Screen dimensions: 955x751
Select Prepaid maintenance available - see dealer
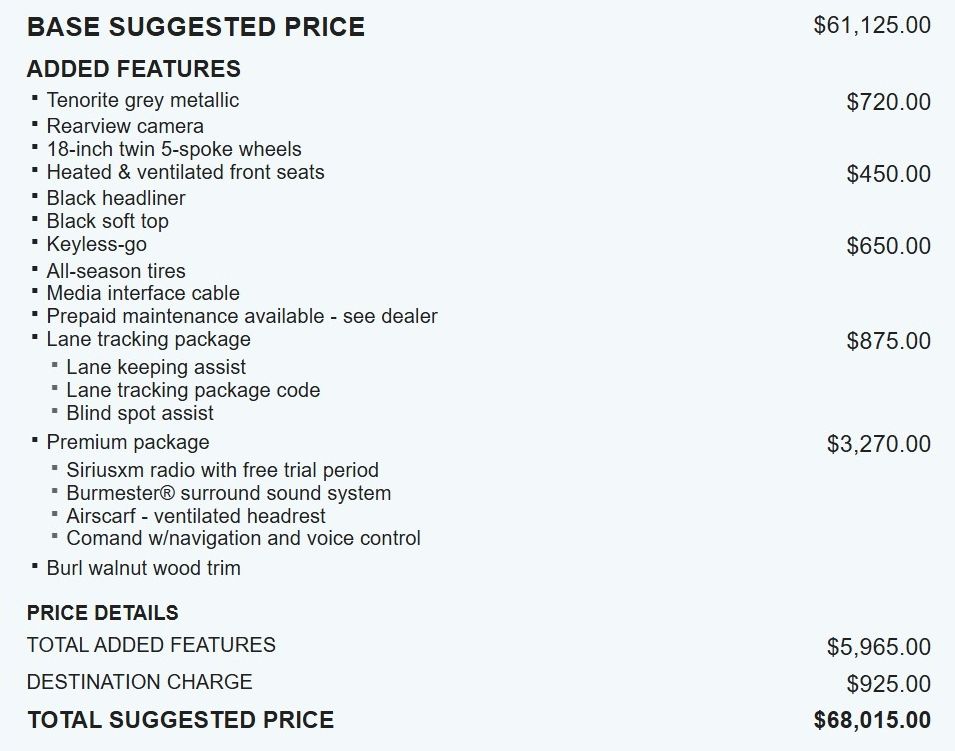point(242,316)
